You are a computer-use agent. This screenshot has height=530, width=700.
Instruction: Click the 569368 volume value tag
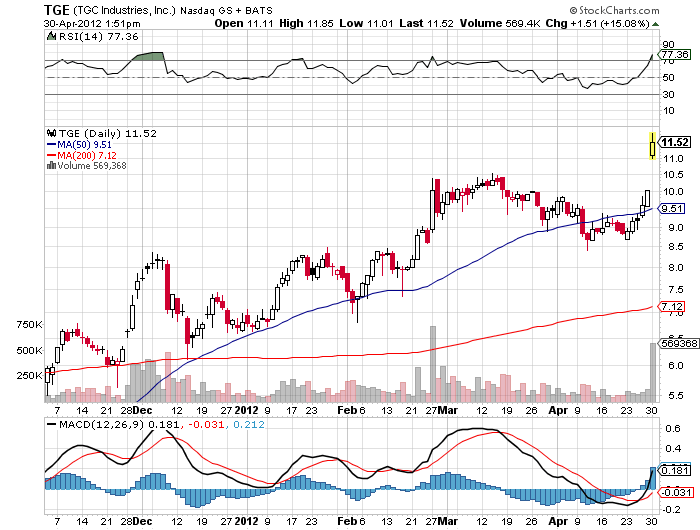679,343
